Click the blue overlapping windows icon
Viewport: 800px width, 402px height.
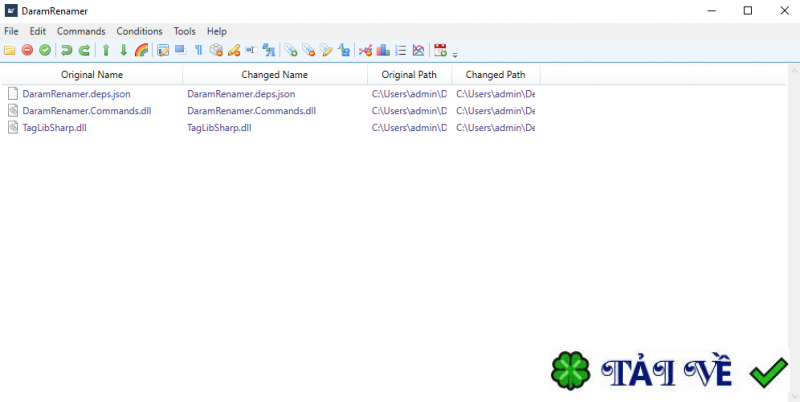181,50
